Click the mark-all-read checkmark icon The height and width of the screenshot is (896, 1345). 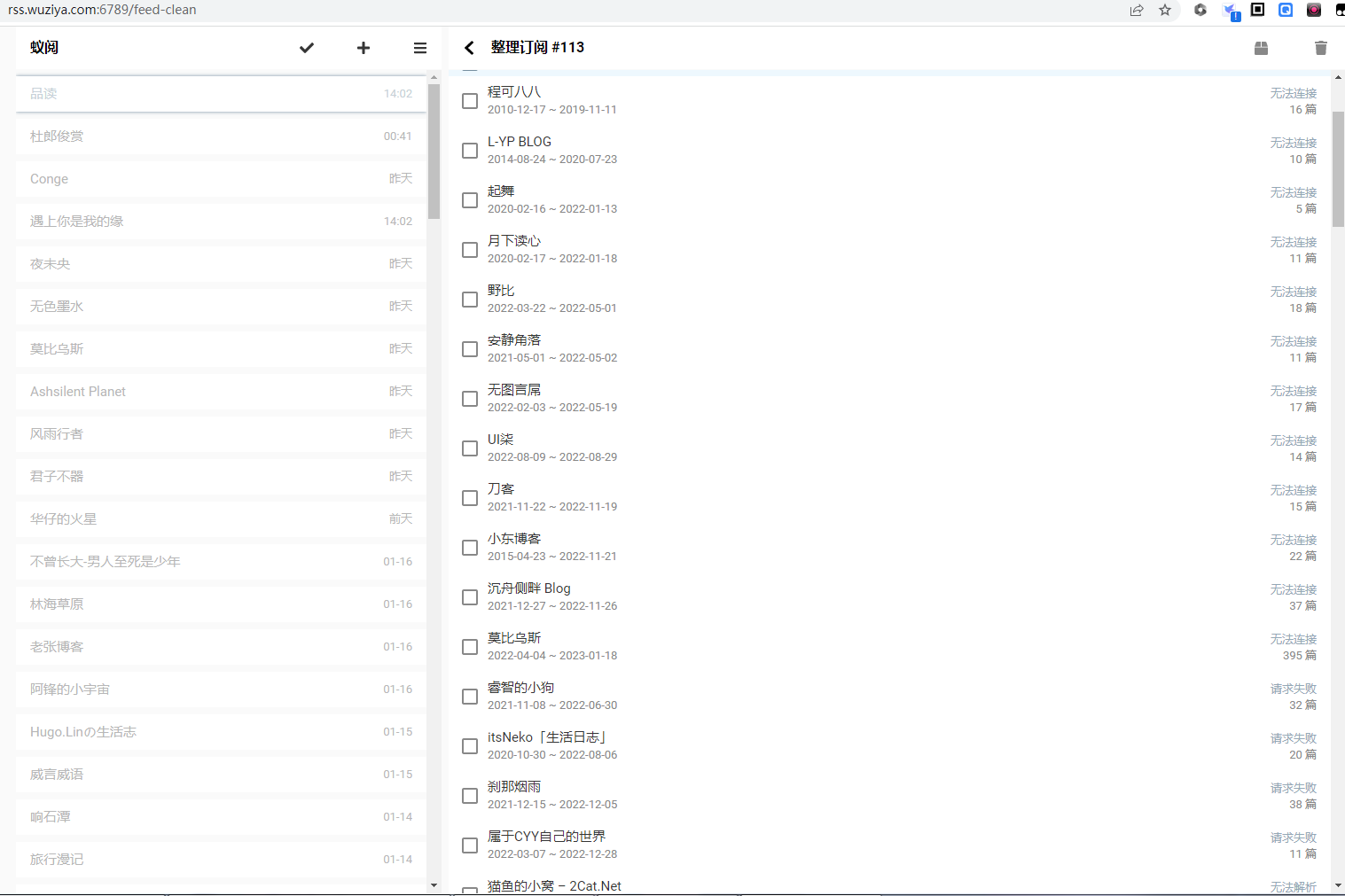pyautogui.click(x=307, y=48)
